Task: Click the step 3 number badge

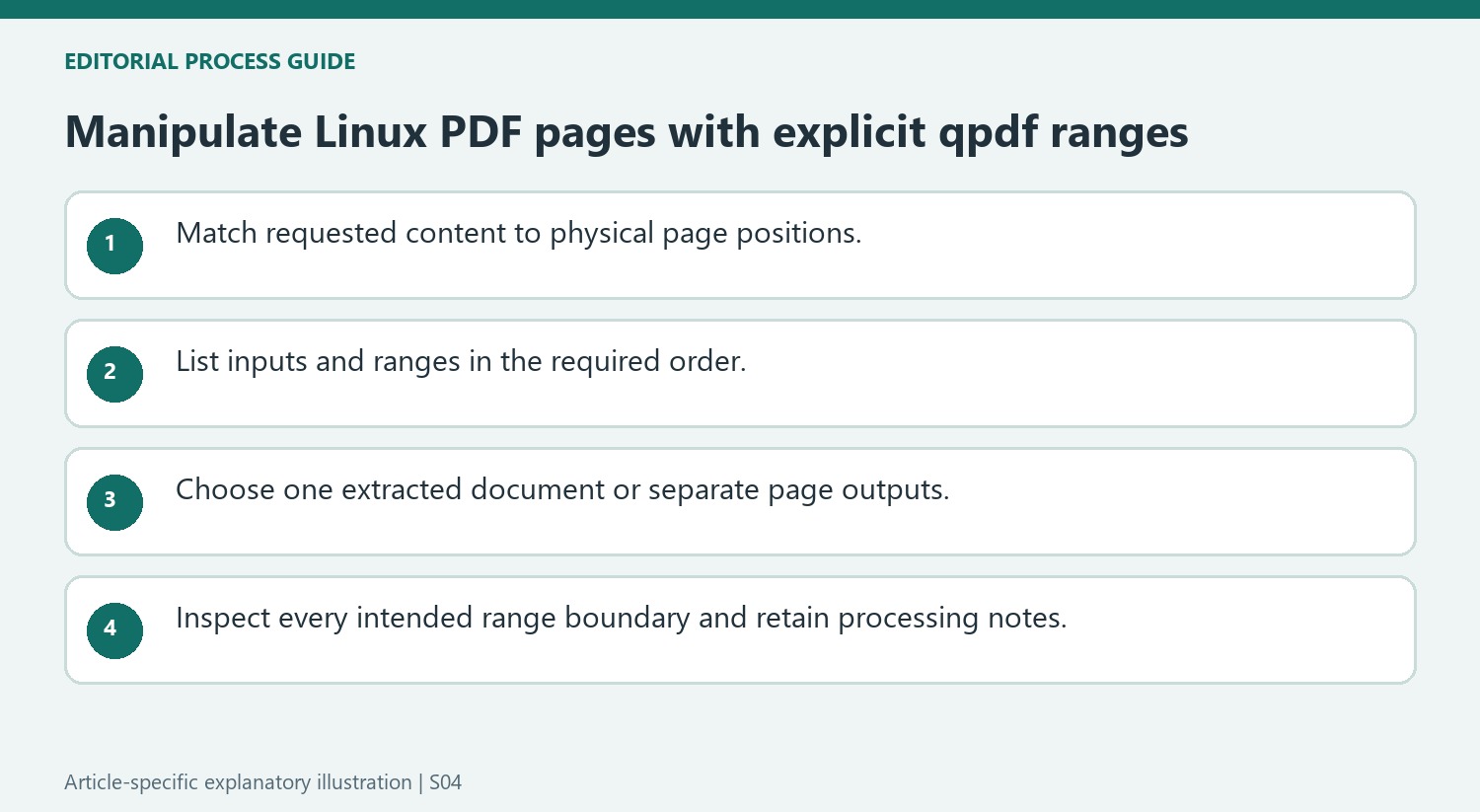Action: 114,502
